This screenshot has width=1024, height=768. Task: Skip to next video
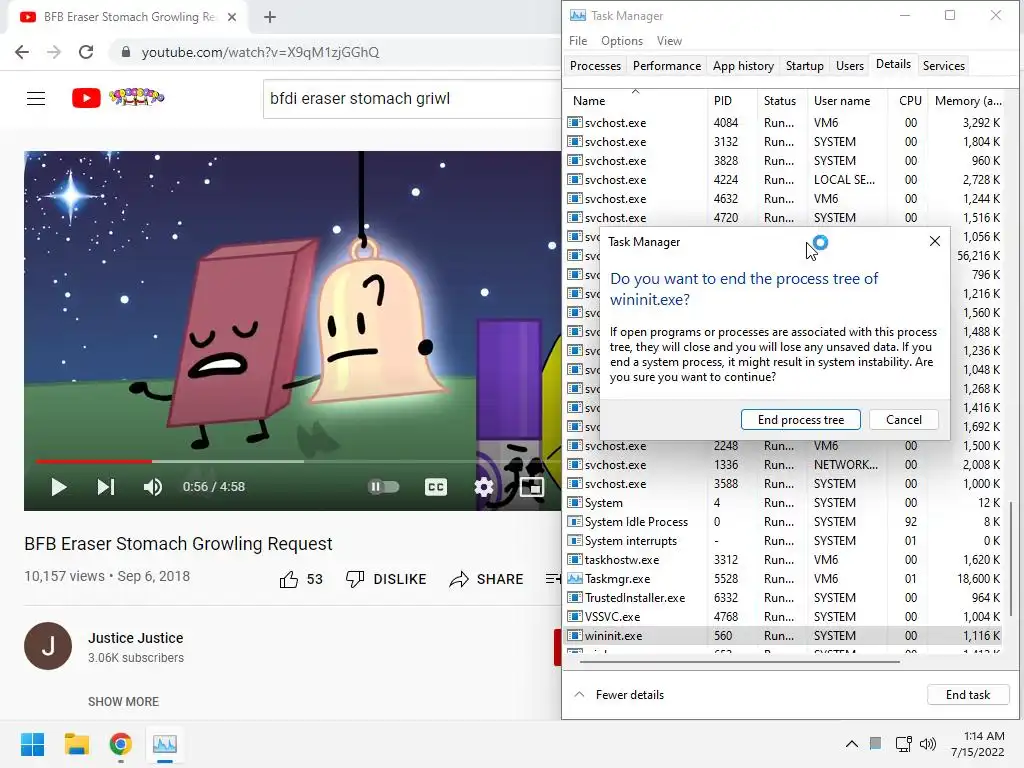[x=106, y=487]
